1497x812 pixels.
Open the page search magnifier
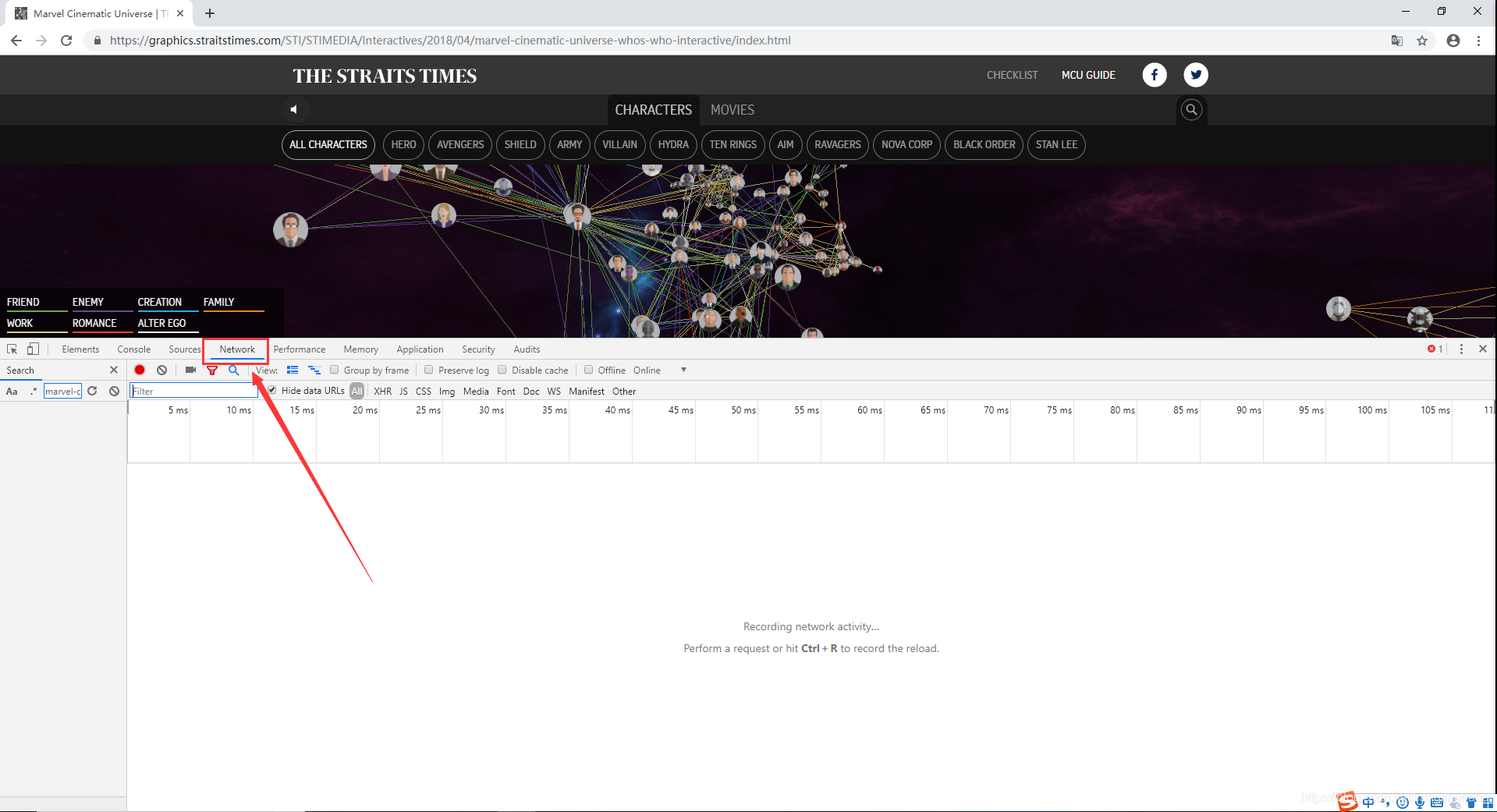pyautogui.click(x=1191, y=110)
